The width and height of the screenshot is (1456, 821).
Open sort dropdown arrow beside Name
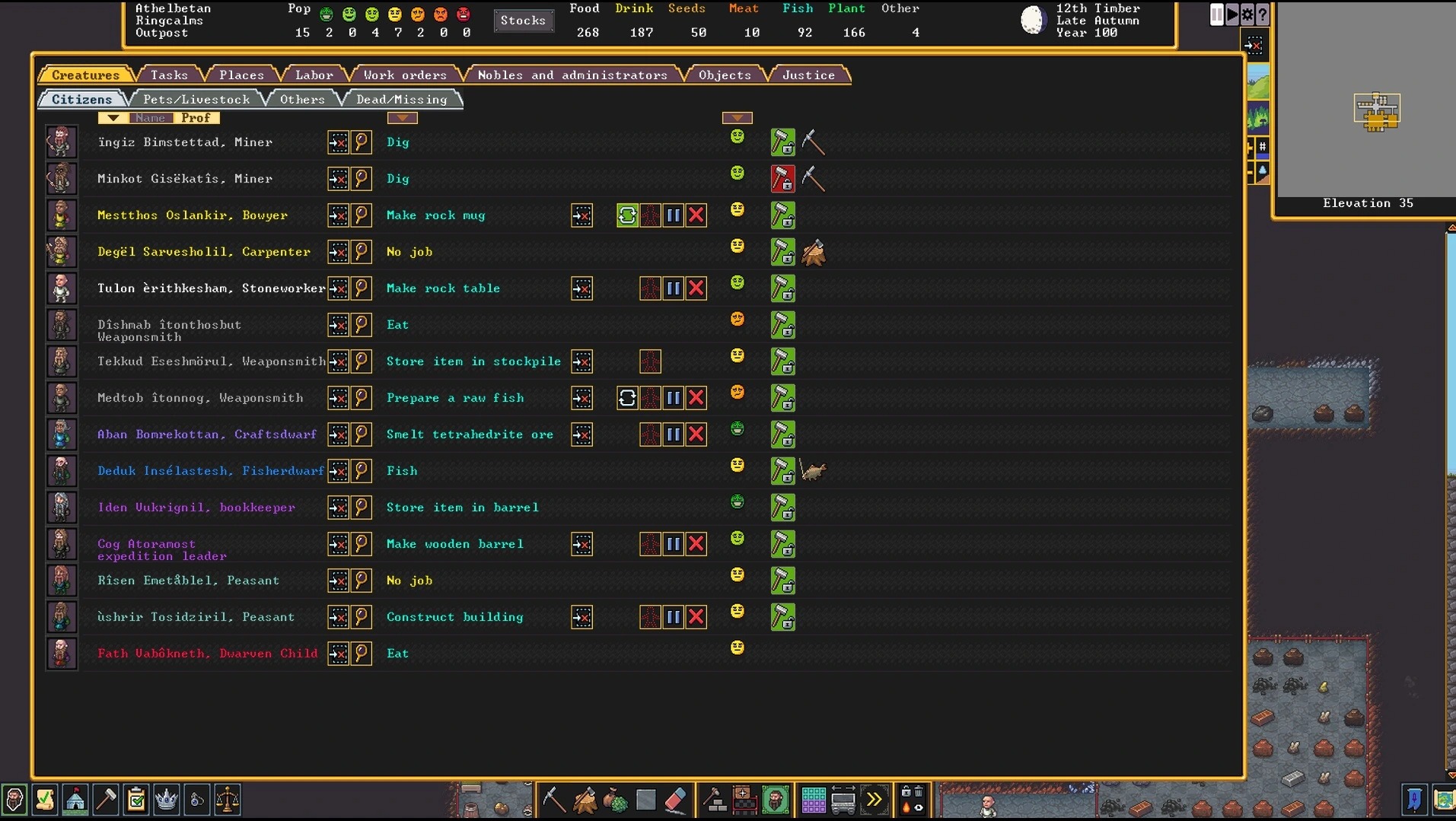pos(113,118)
